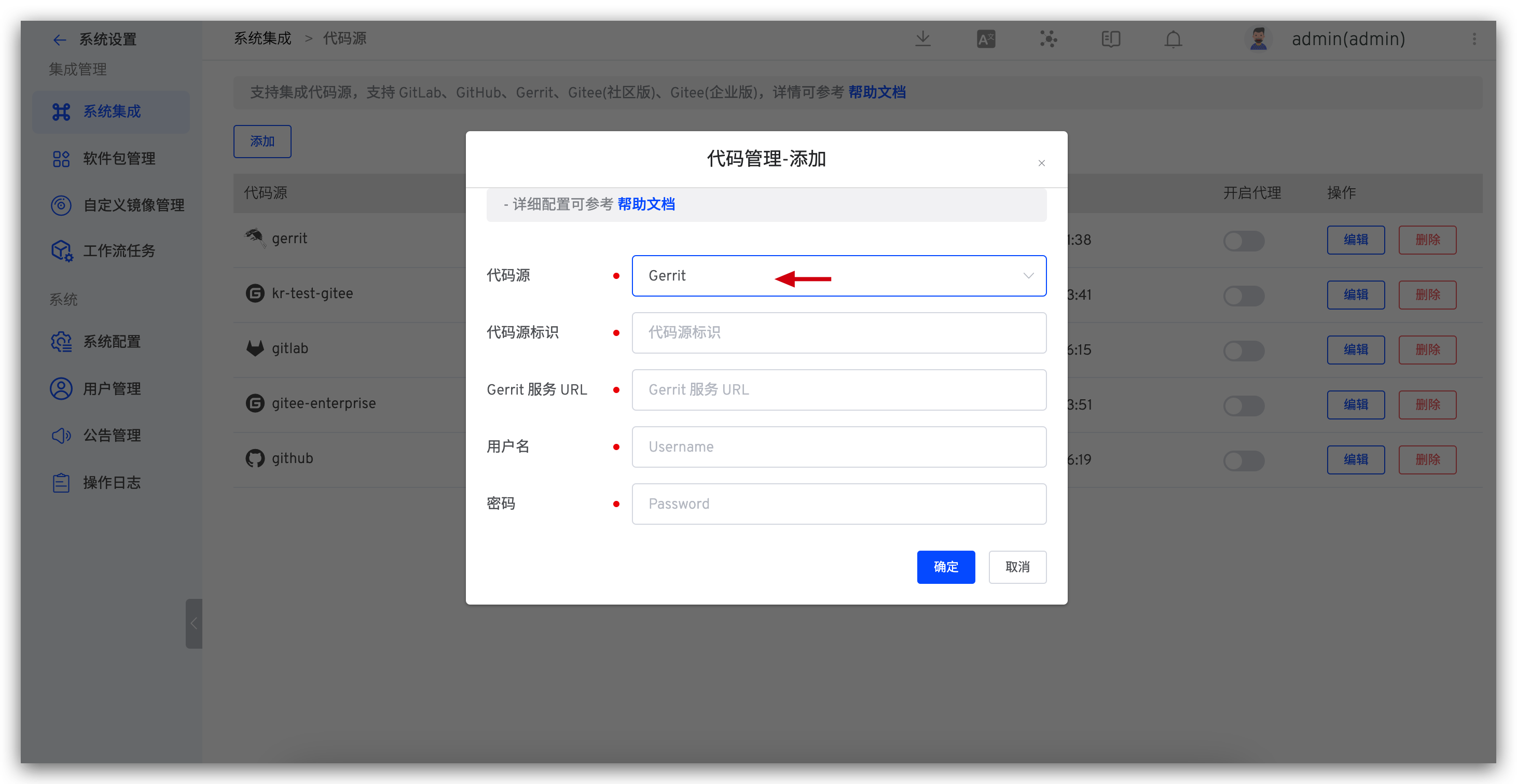This screenshot has width=1517, height=784.
Task: Click the 添加 button
Action: pyautogui.click(x=262, y=141)
